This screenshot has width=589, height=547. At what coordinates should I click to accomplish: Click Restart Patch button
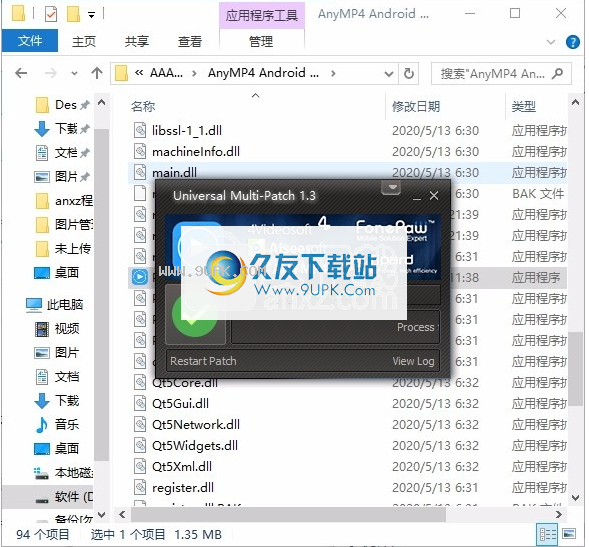[203, 361]
